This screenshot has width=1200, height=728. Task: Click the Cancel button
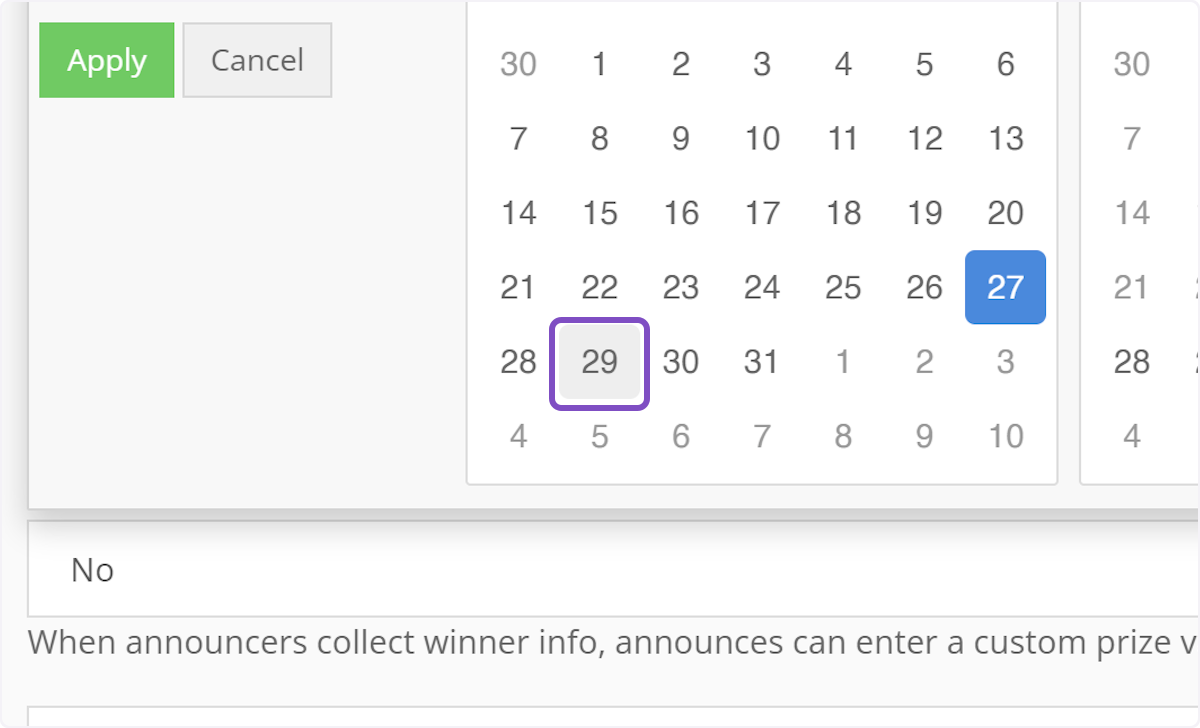(256, 60)
